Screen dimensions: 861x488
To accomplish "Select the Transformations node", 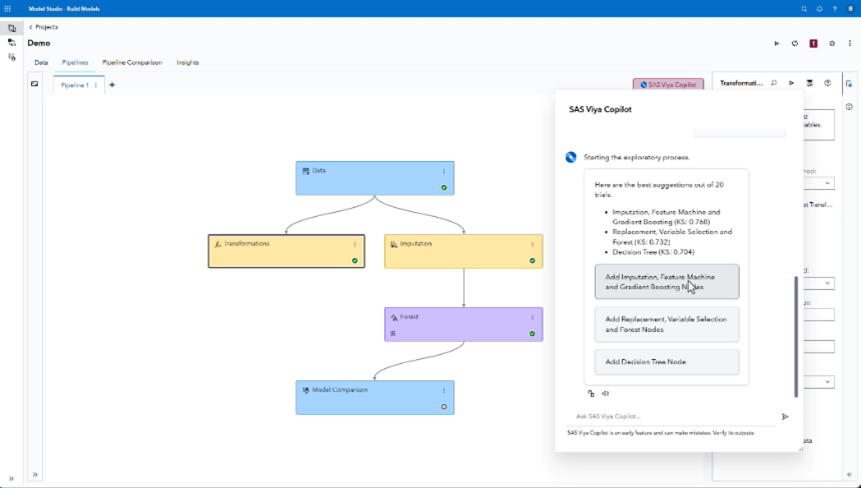I will pos(286,251).
